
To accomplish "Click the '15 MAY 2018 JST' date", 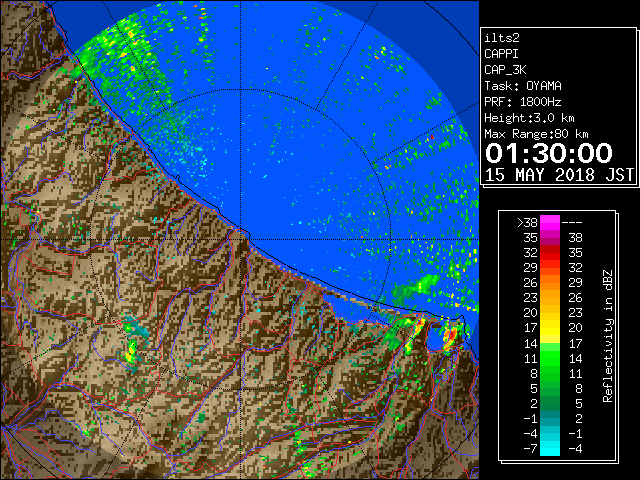I will click(559, 175).
